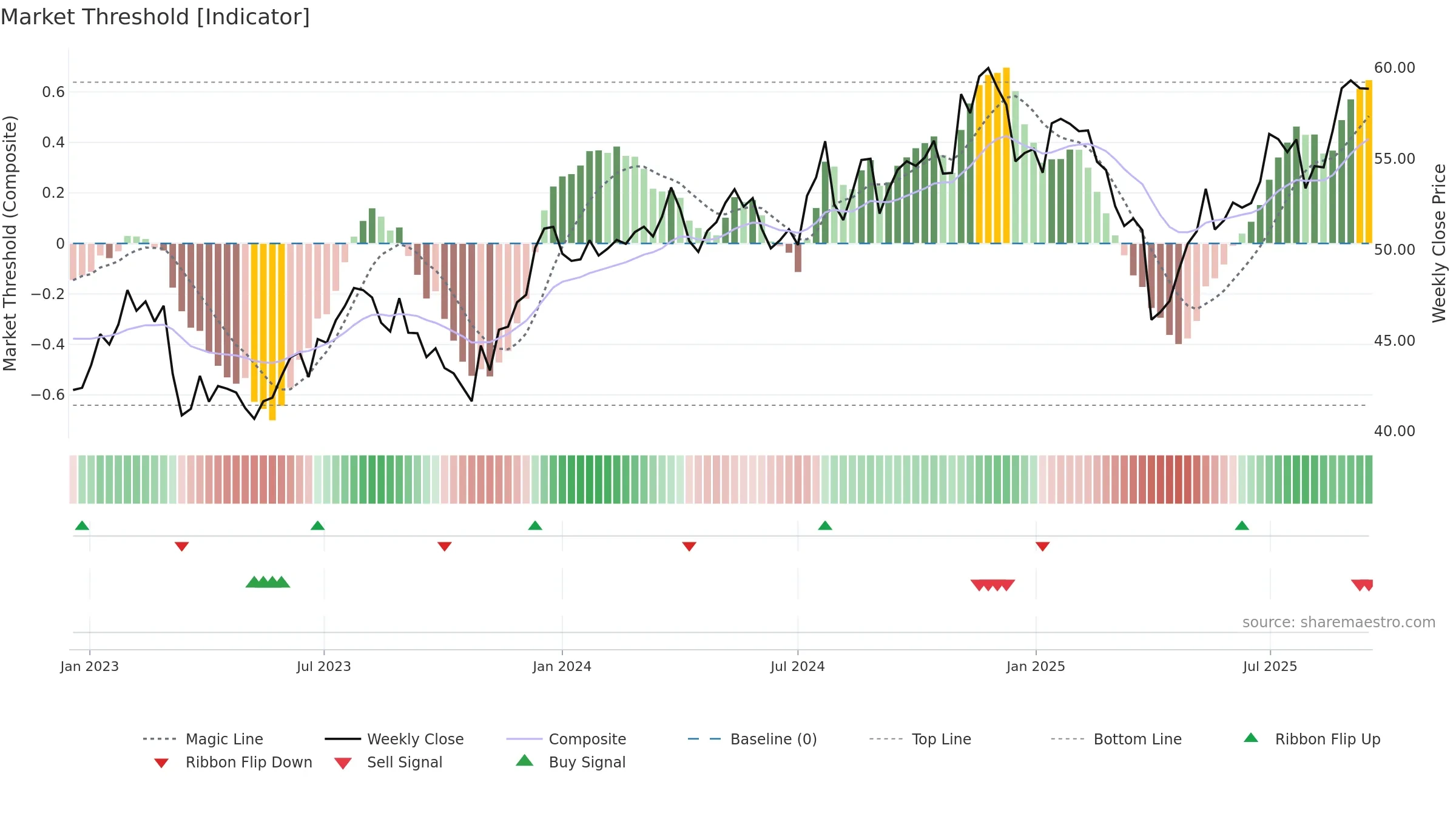
Task: Click the sell signal marker at chart's right end
Action: [x=1363, y=585]
